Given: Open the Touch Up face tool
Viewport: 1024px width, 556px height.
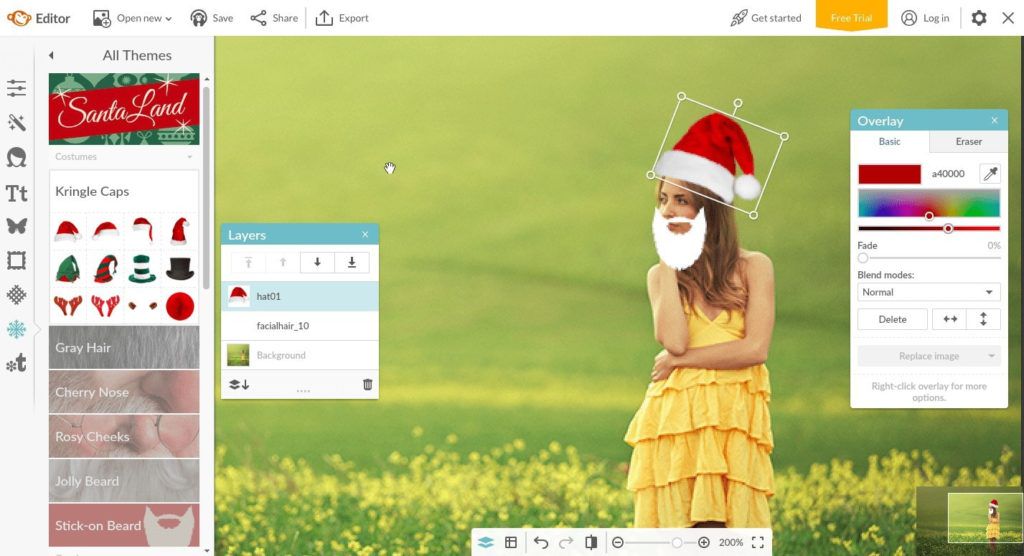Looking at the screenshot, I should point(16,157).
